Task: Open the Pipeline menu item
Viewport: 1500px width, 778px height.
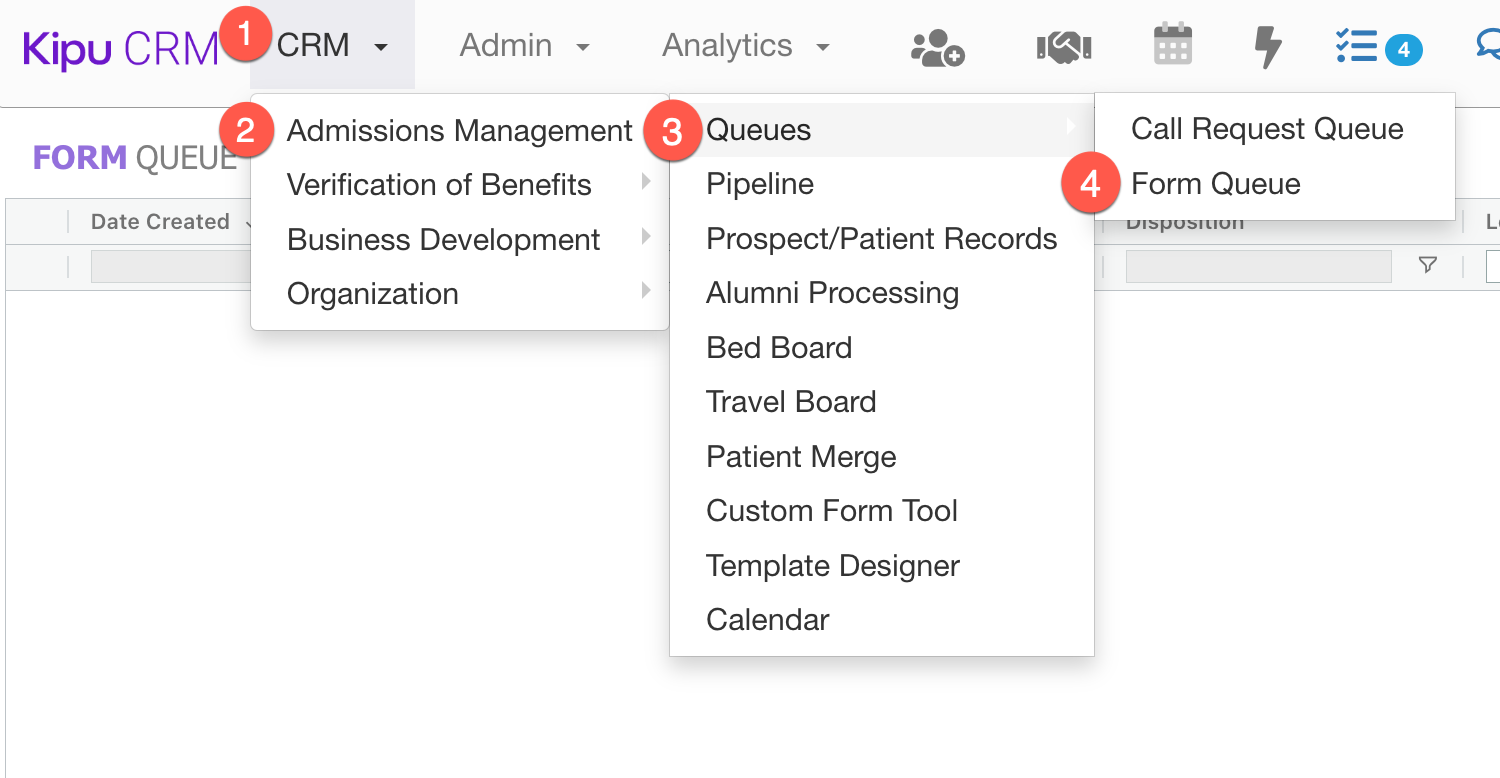Action: (x=760, y=184)
